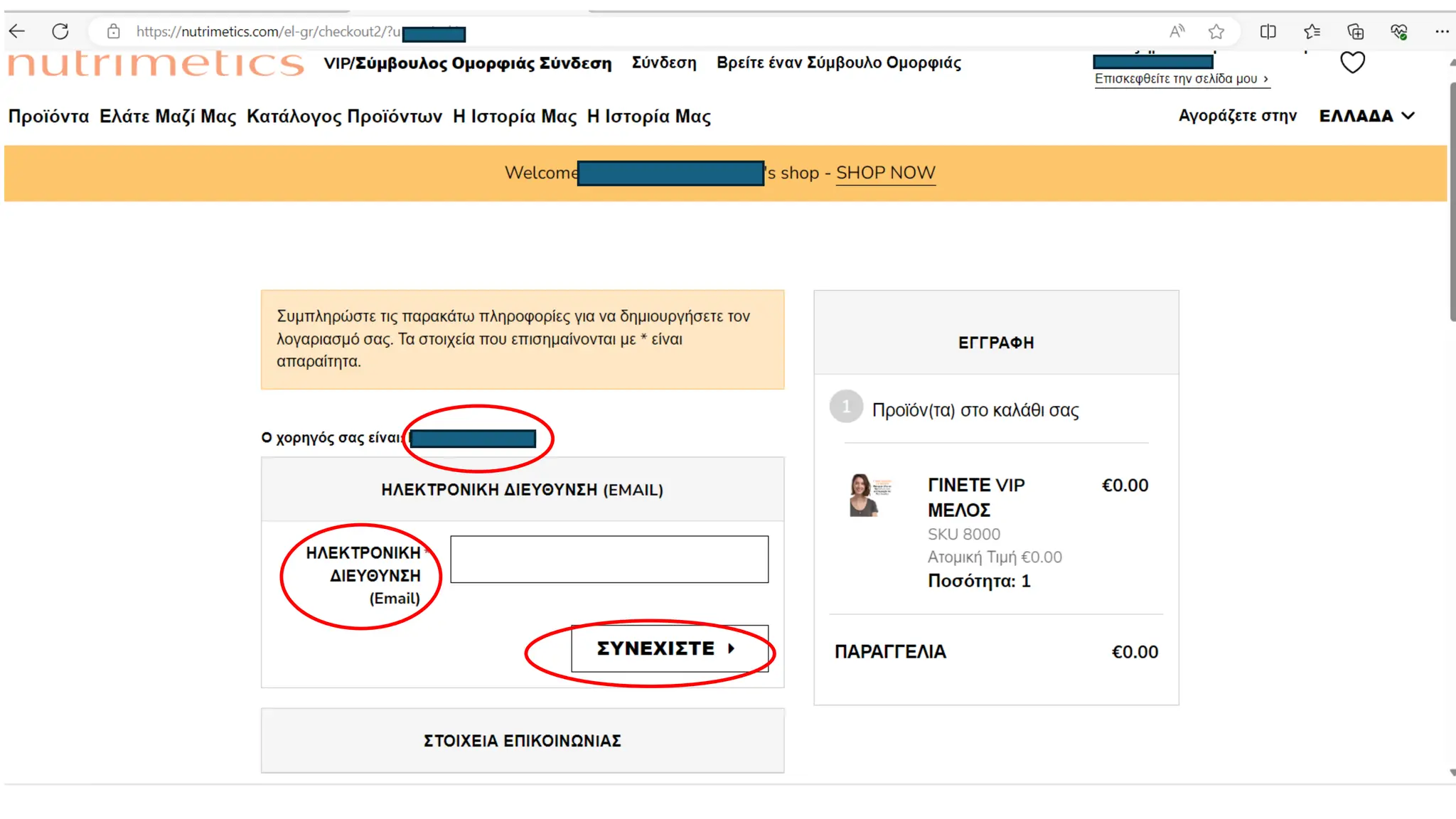The width and height of the screenshot is (1456, 819).
Task: Open the Προϊόντα menu
Action: pos(48,116)
